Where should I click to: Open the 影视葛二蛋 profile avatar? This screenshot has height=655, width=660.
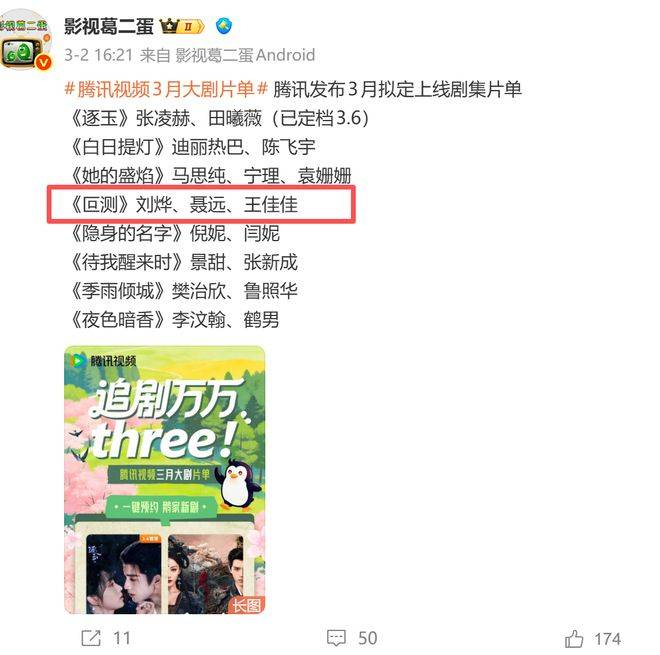coord(25,40)
